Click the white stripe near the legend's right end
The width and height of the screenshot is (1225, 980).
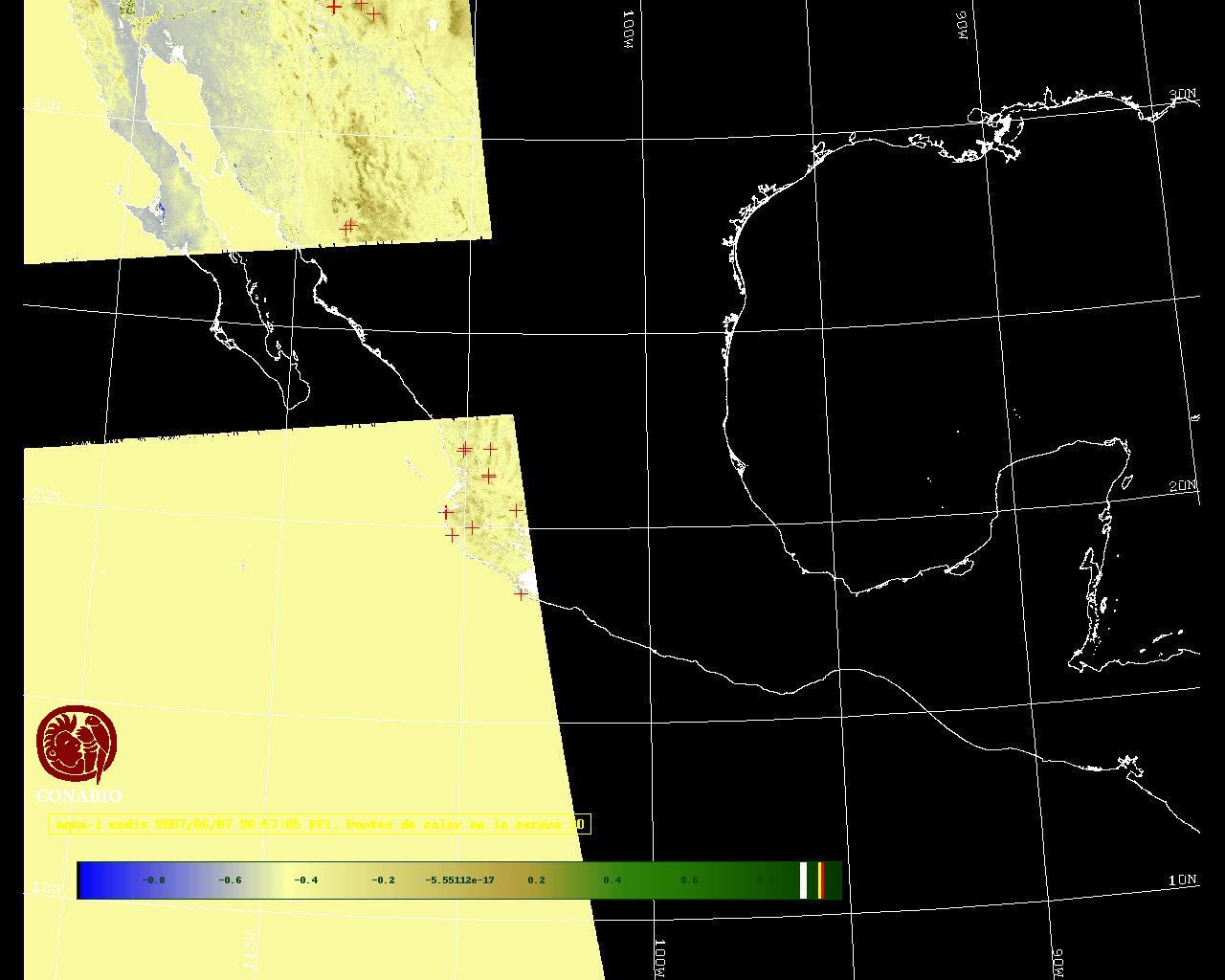click(x=804, y=880)
